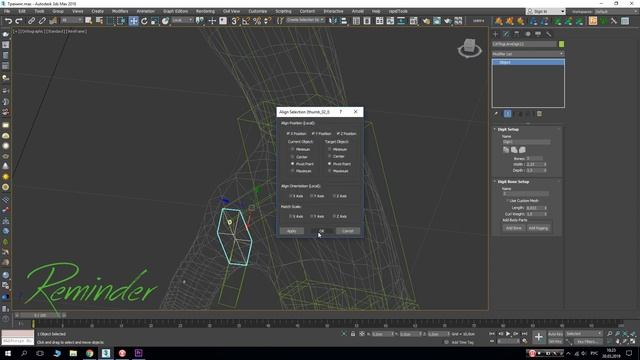Activate the Select and Link tool
The height and width of the screenshot is (360, 640).
pos(31,21)
